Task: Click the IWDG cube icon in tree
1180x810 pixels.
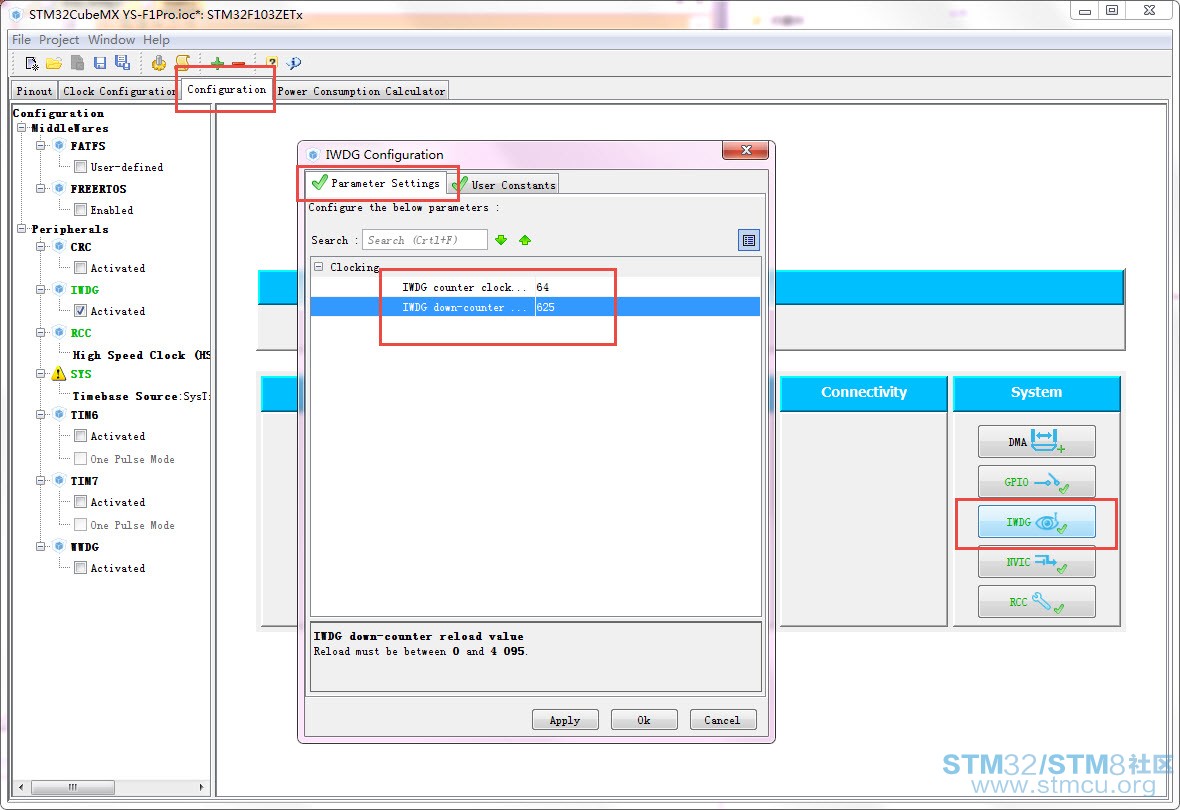Action: coord(59,289)
